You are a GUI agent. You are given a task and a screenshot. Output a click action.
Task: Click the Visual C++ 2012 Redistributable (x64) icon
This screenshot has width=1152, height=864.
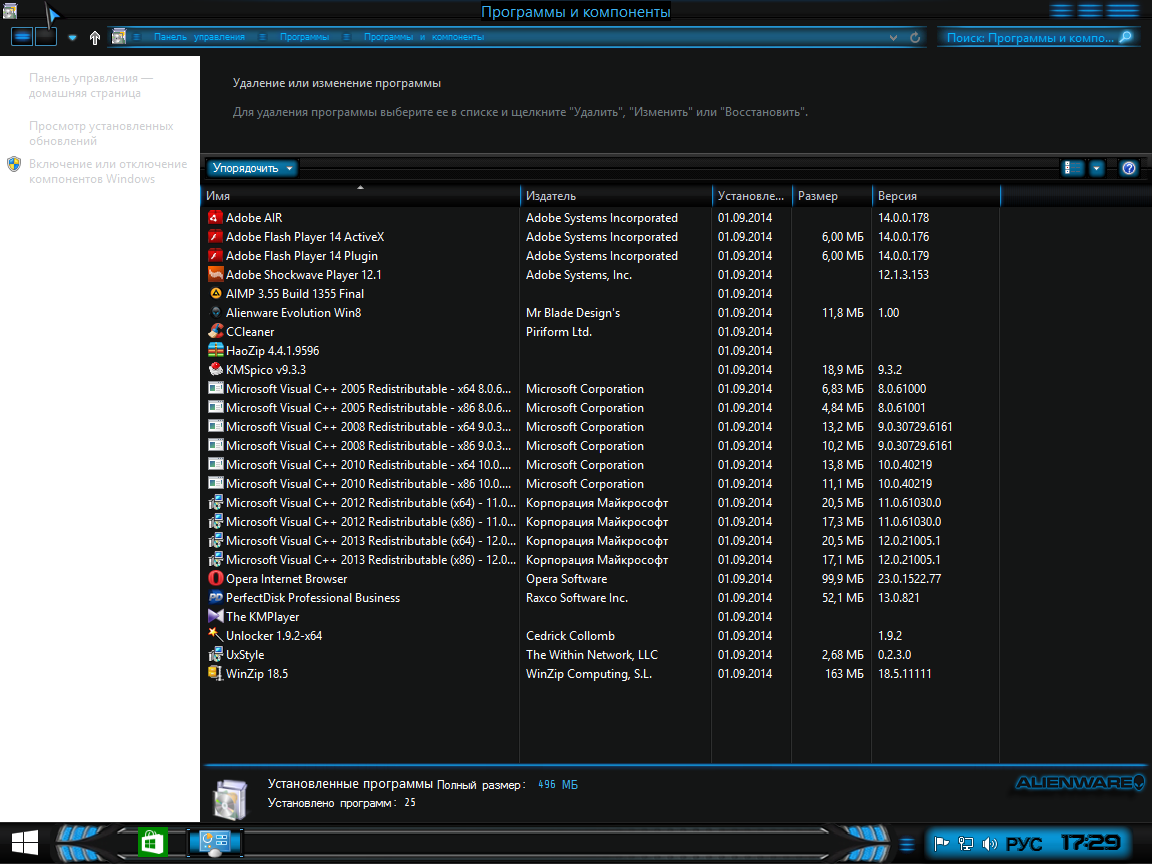click(x=215, y=503)
